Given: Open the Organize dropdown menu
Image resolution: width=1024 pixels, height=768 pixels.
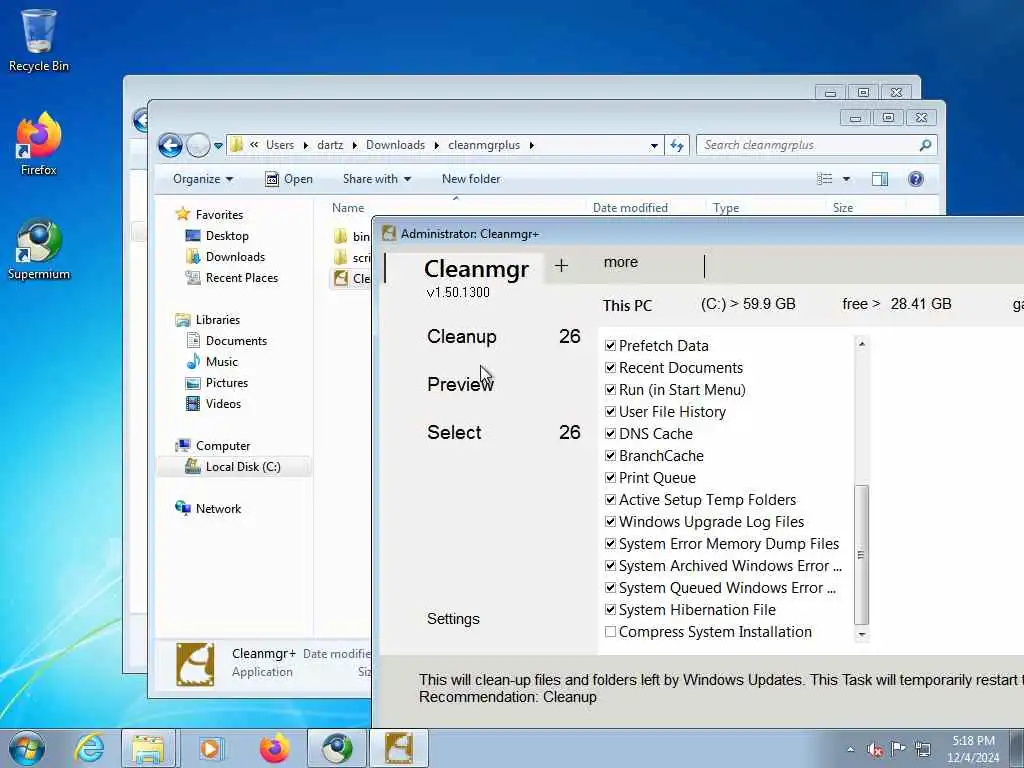Looking at the screenshot, I should point(202,179).
